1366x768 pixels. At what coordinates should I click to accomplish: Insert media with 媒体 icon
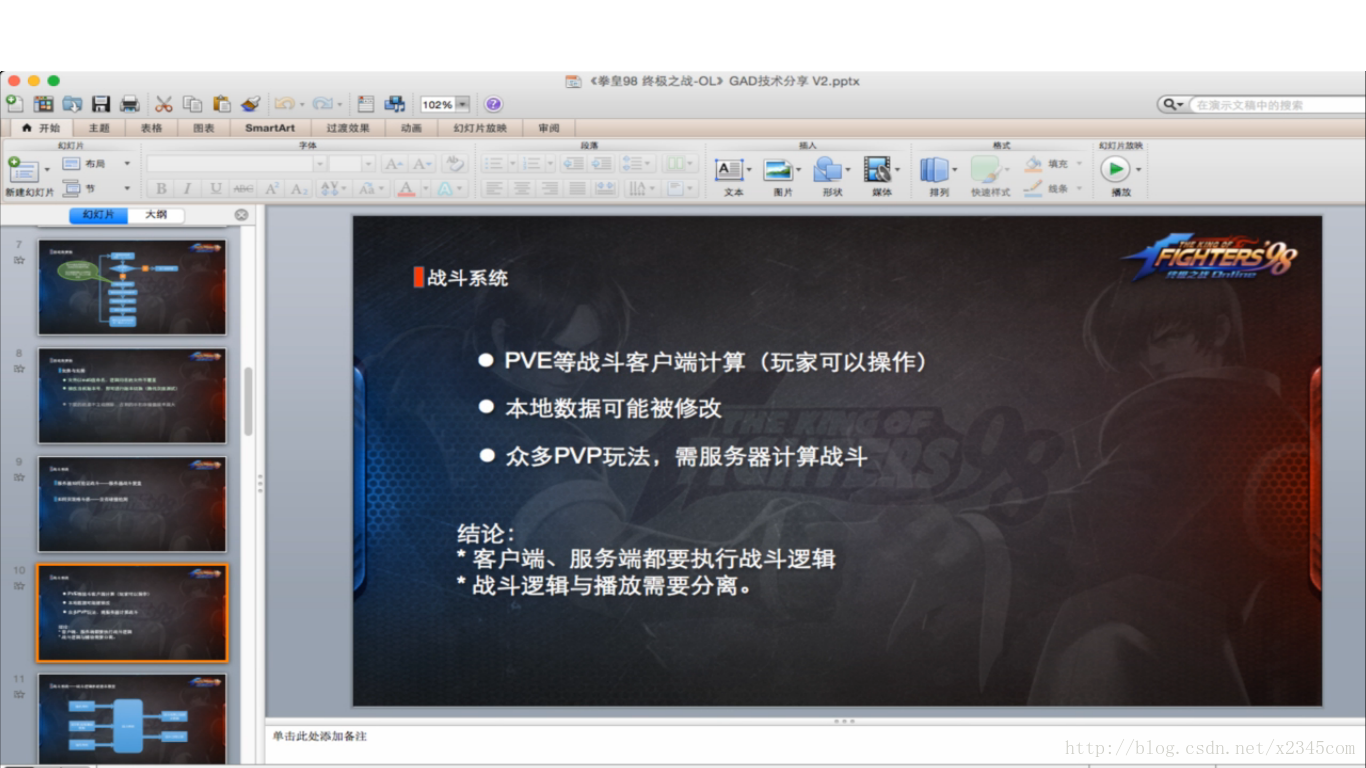(878, 169)
